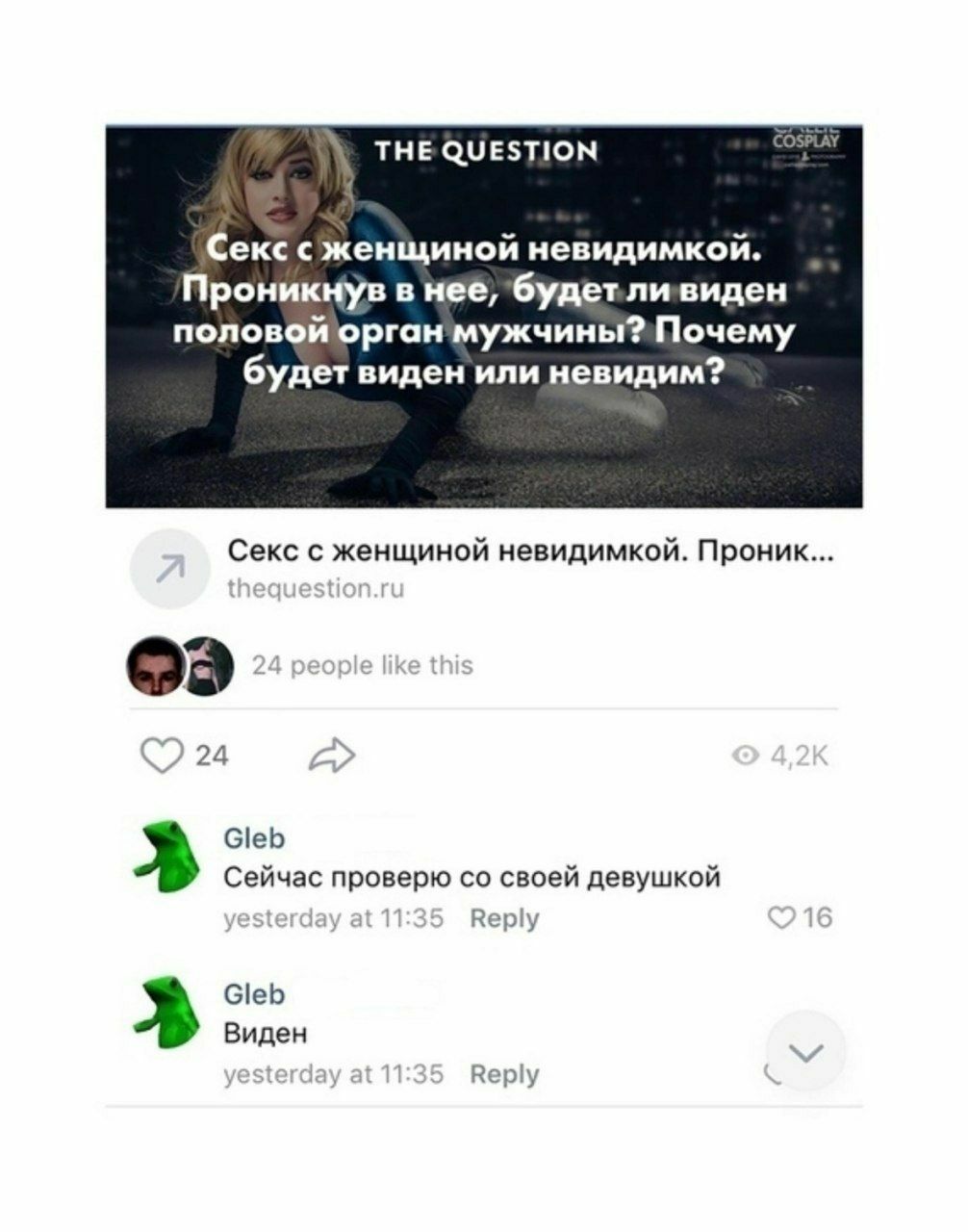Screen dimensions: 968x1232
Task: Share the post using arrow icon
Action: click(x=331, y=756)
